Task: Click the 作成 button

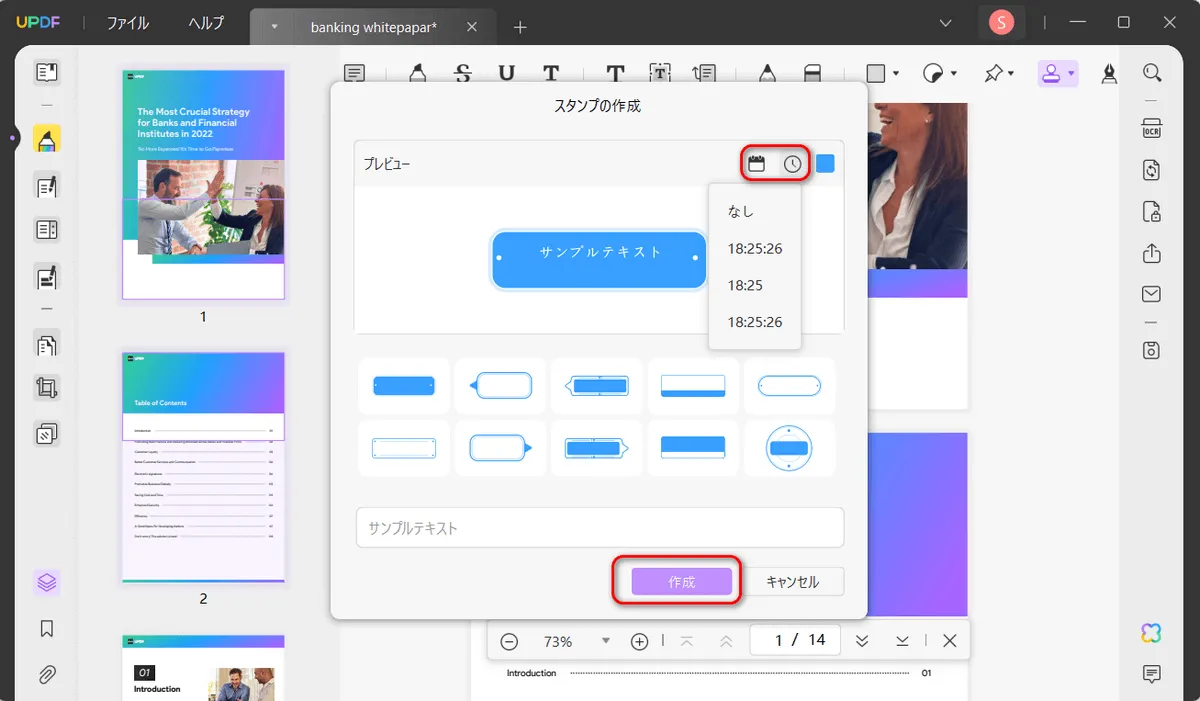Action: 681,582
